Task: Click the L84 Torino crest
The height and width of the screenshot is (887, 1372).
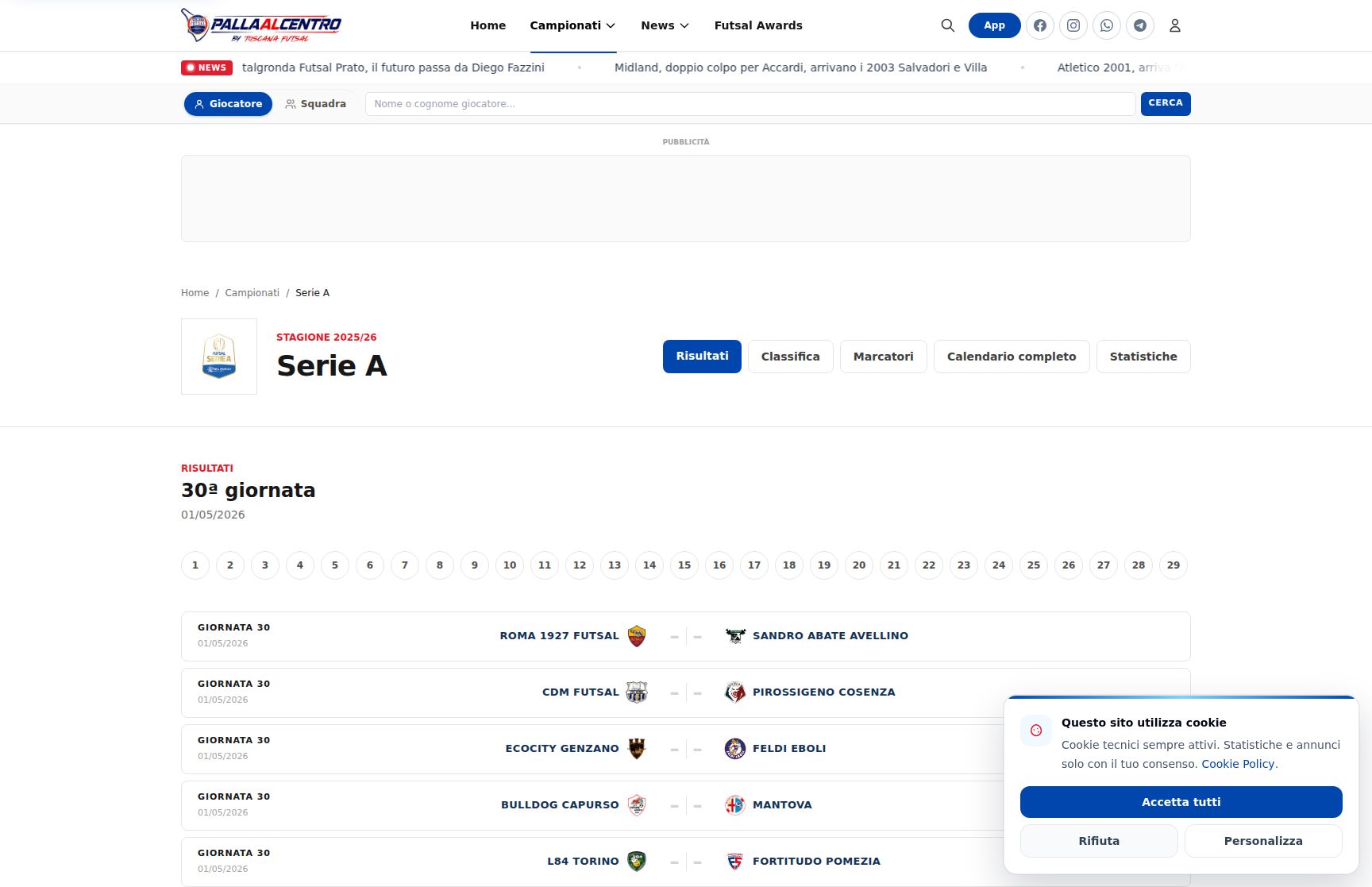Action: (x=637, y=862)
